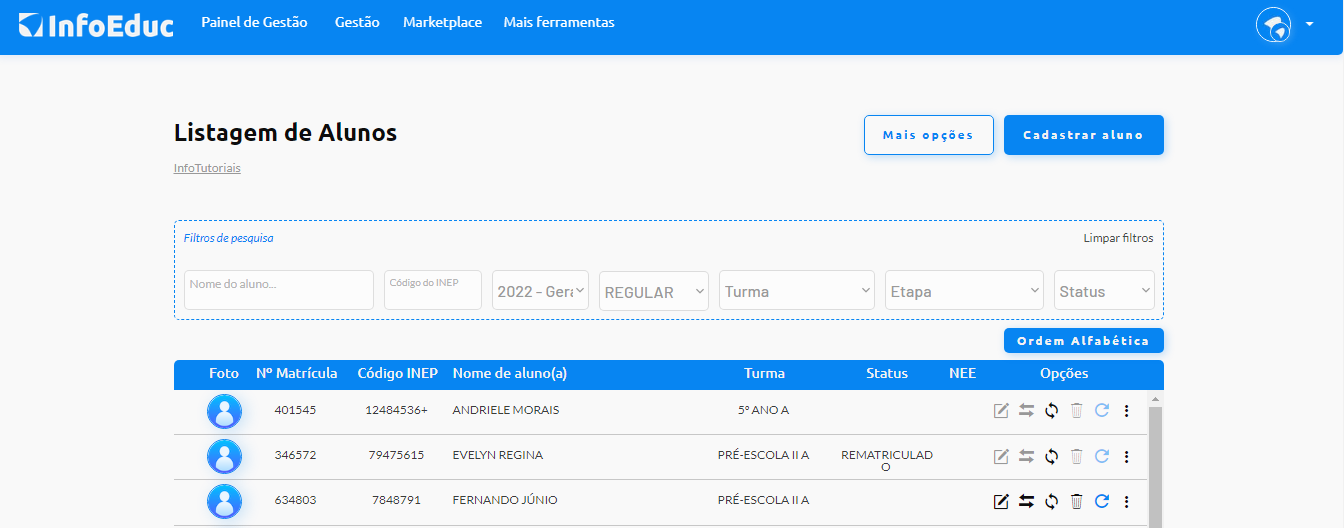
Task: Click Limpar filtros link
Action: [x=1118, y=238]
